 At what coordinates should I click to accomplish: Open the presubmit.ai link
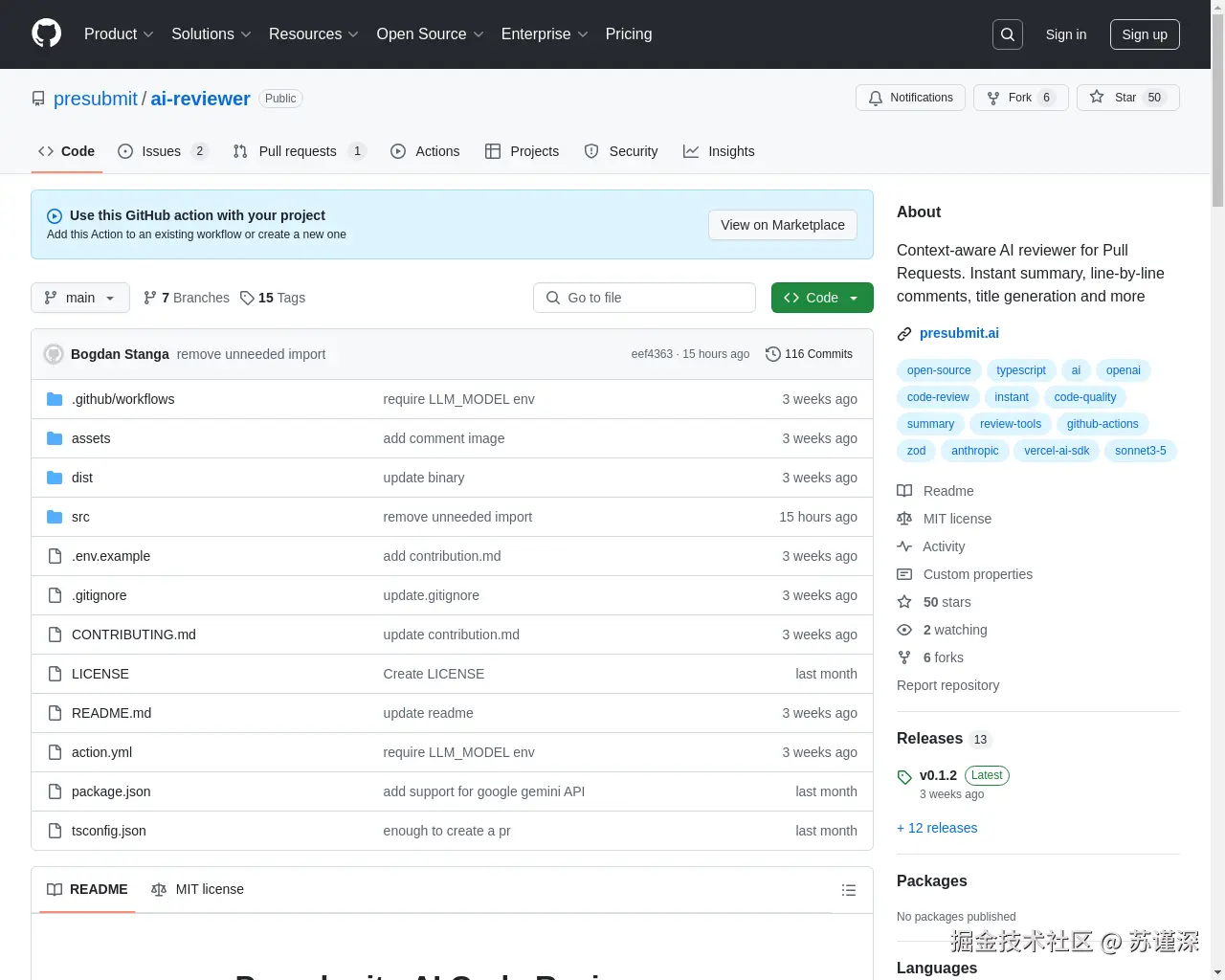pyautogui.click(x=959, y=333)
